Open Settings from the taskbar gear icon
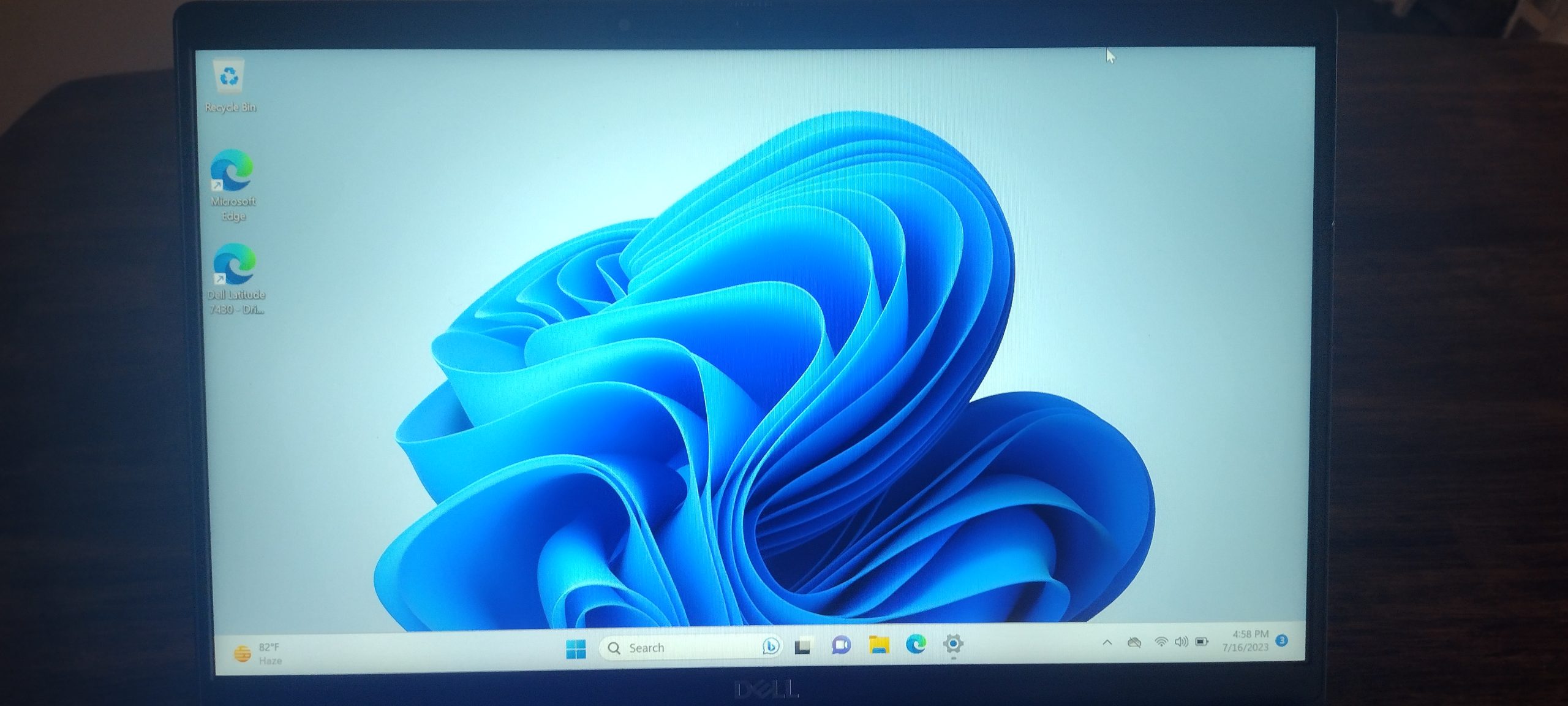This screenshot has height=706, width=1568. click(953, 643)
